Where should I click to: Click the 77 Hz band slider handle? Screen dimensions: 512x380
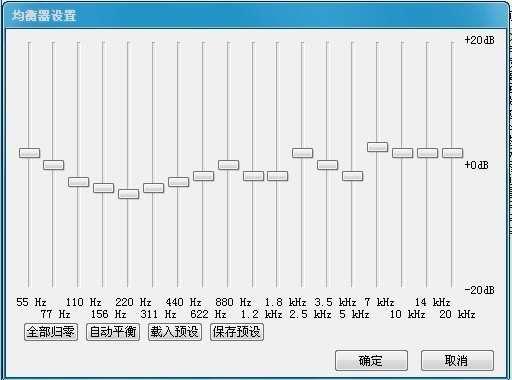pyautogui.click(x=53, y=165)
